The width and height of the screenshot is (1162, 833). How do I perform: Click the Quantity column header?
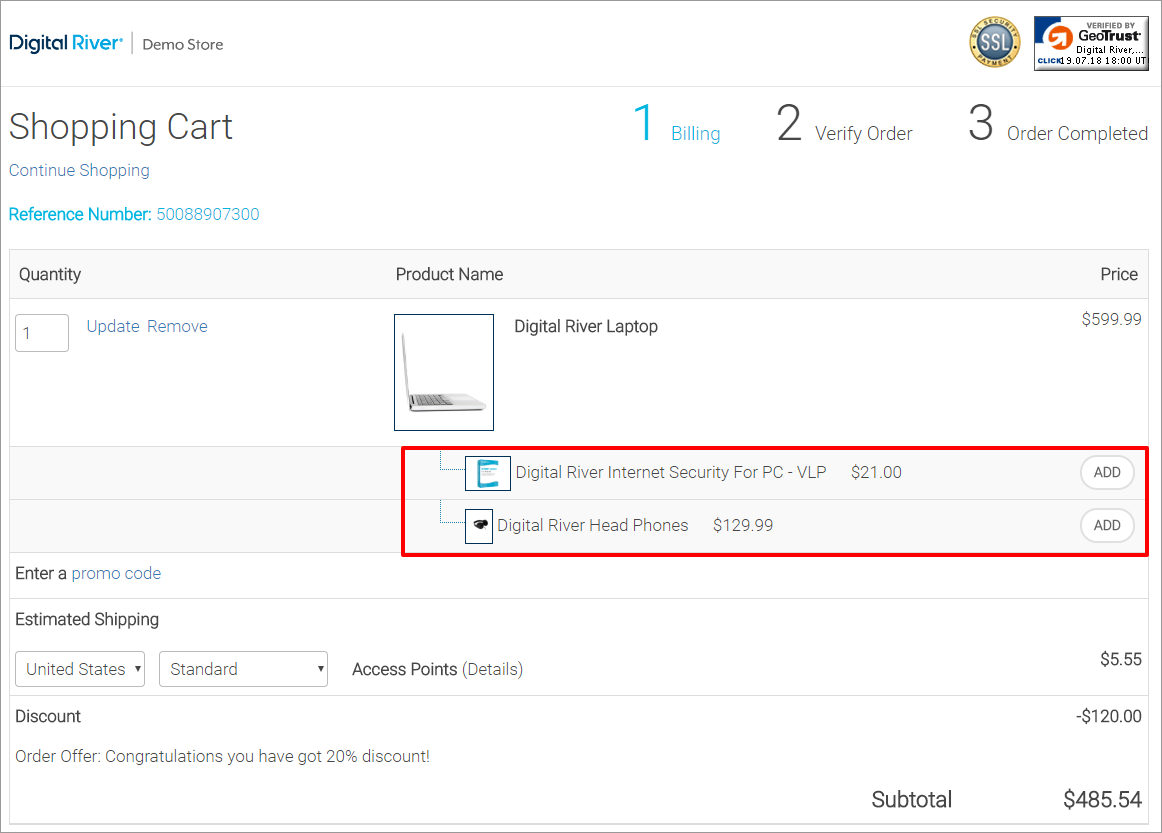click(x=50, y=275)
